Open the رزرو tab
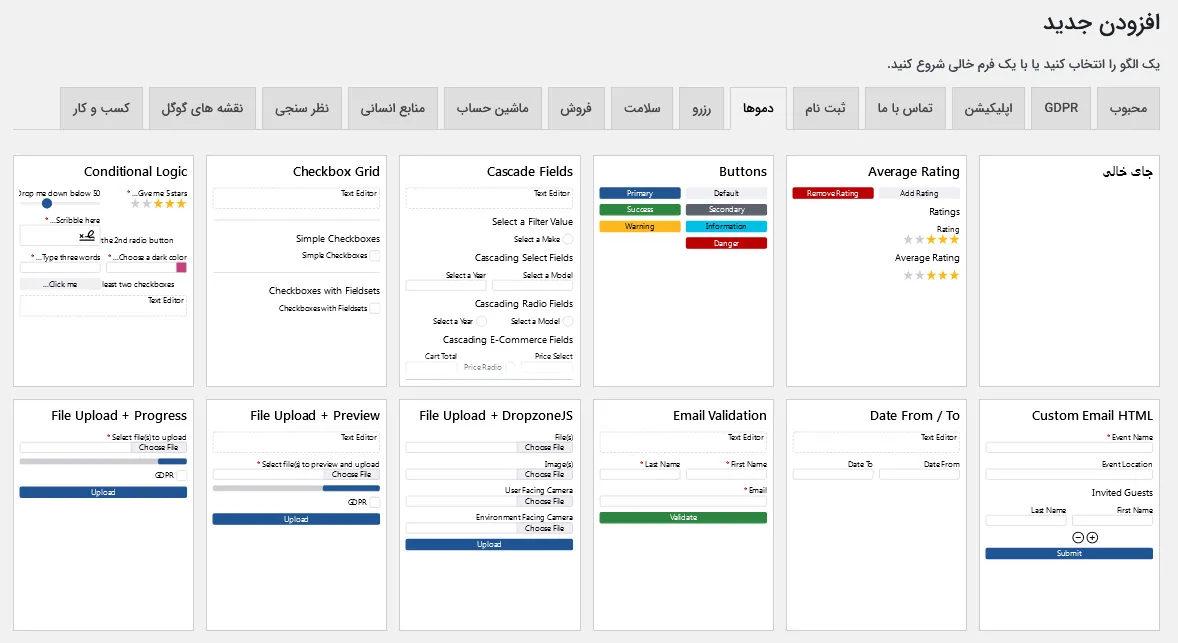Image resolution: width=1178 pixels, height=643 pixels. tap(701, 108)
